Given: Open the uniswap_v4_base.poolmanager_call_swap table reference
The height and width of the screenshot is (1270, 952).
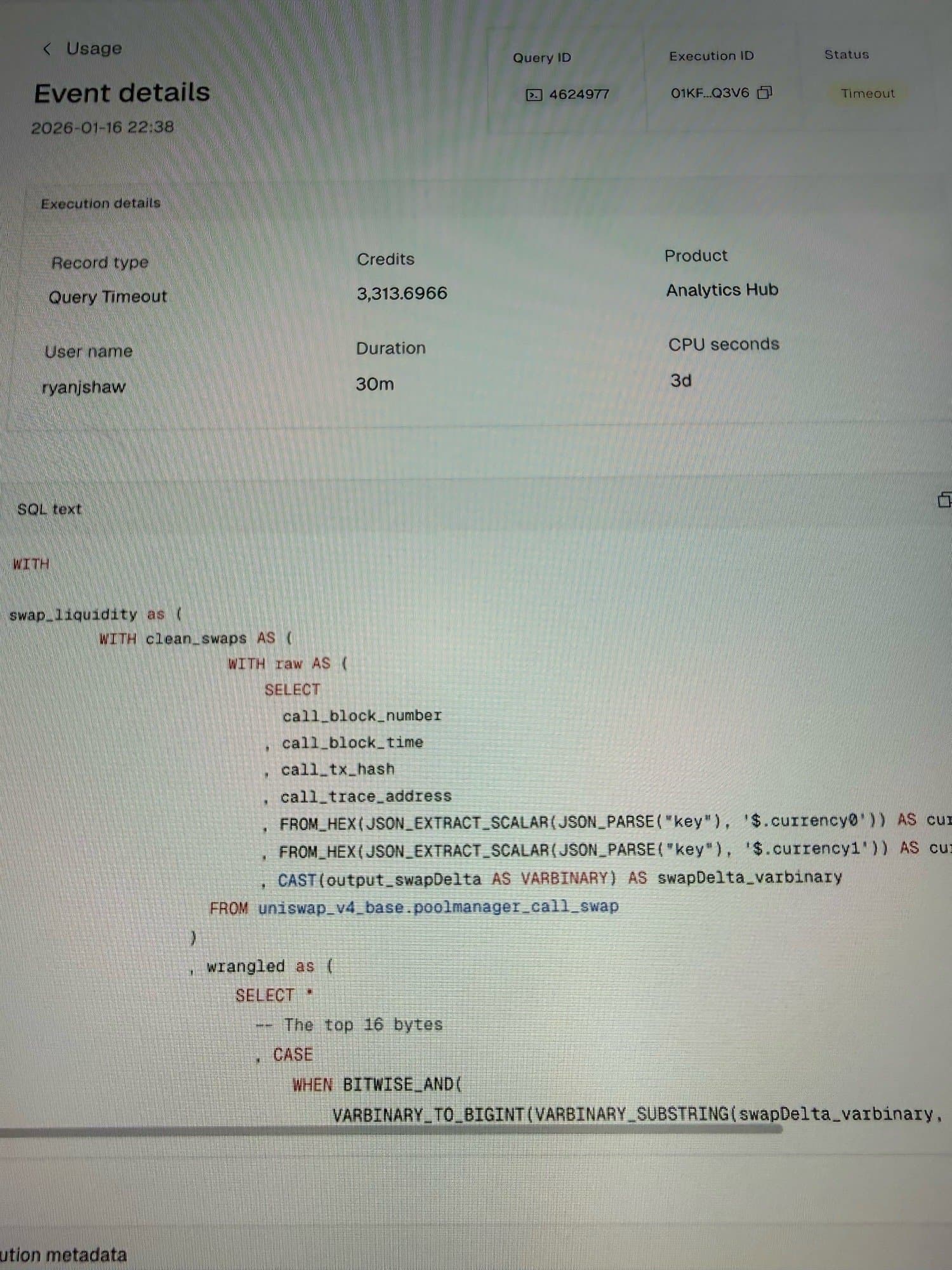Looking at the screenshot, I should pos(438,907).
